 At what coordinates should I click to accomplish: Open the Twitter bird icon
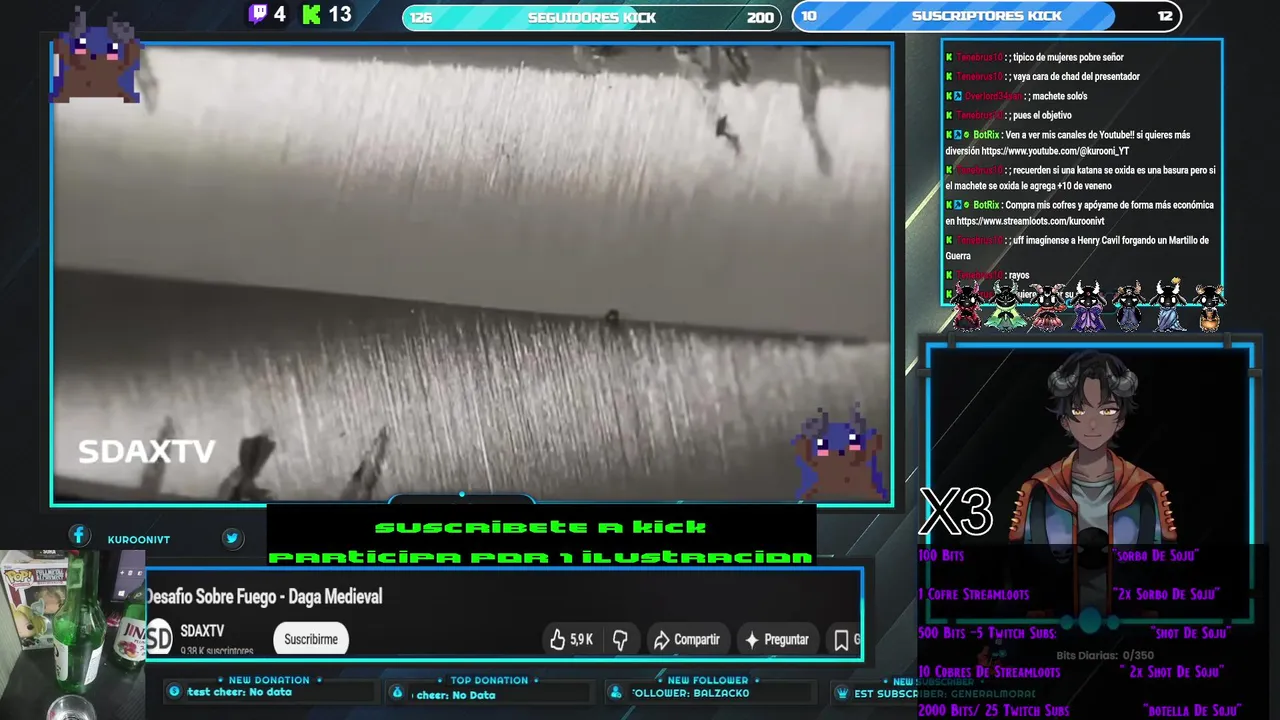pos(232,538)
